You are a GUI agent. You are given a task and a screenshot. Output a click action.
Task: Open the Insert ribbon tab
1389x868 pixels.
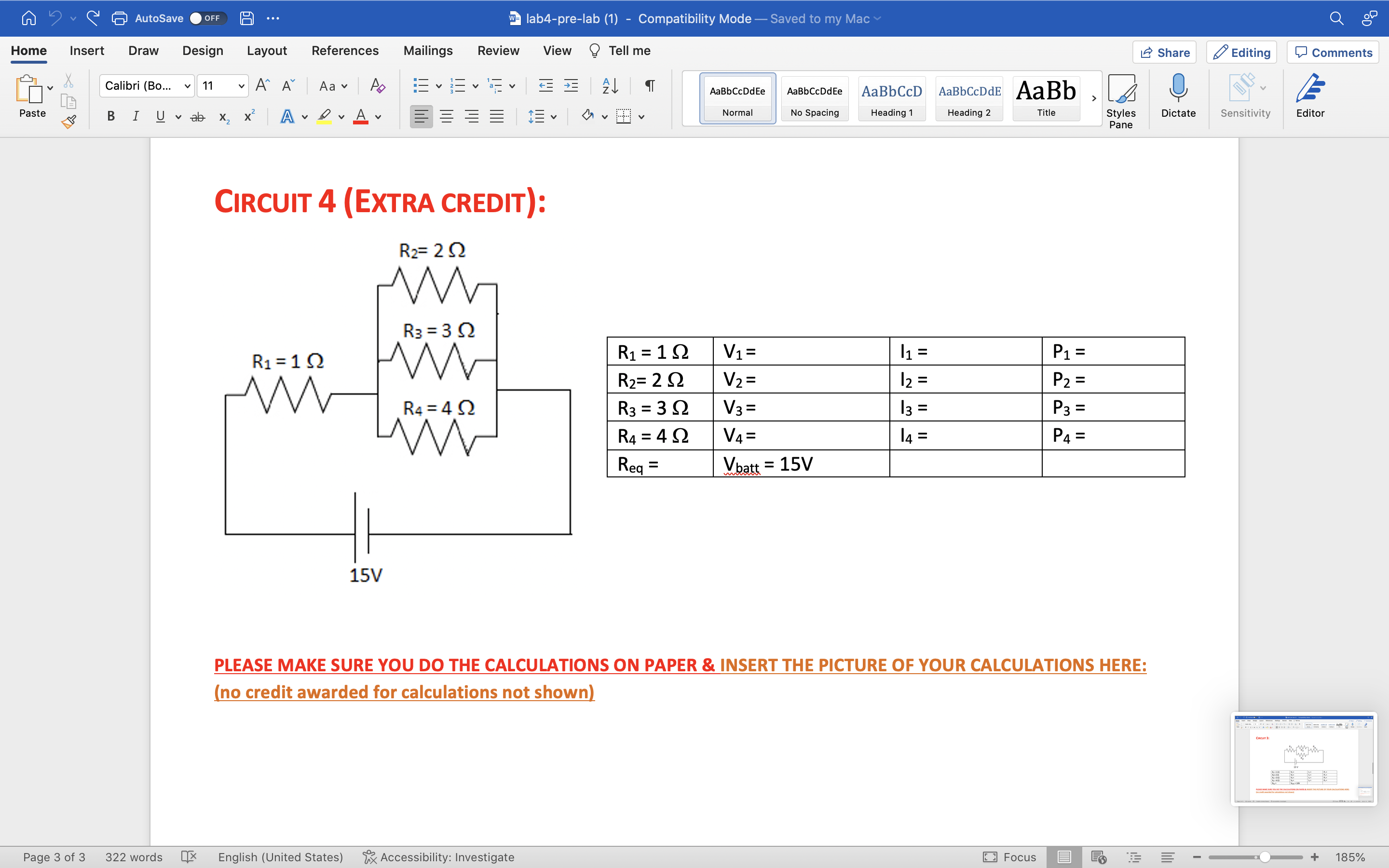pos(87,51)
